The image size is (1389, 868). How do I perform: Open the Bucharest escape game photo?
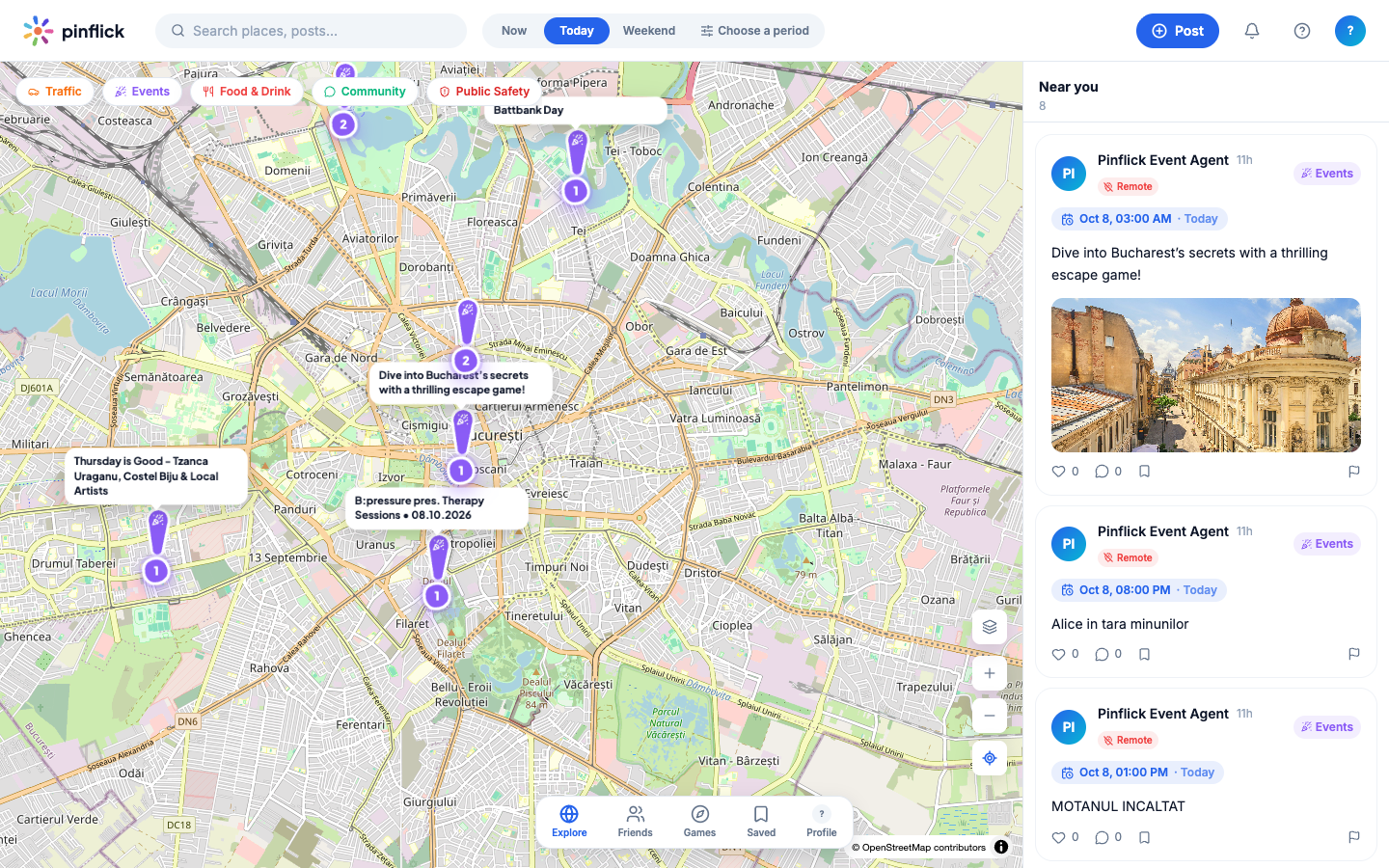click(x=1206, y=375)
